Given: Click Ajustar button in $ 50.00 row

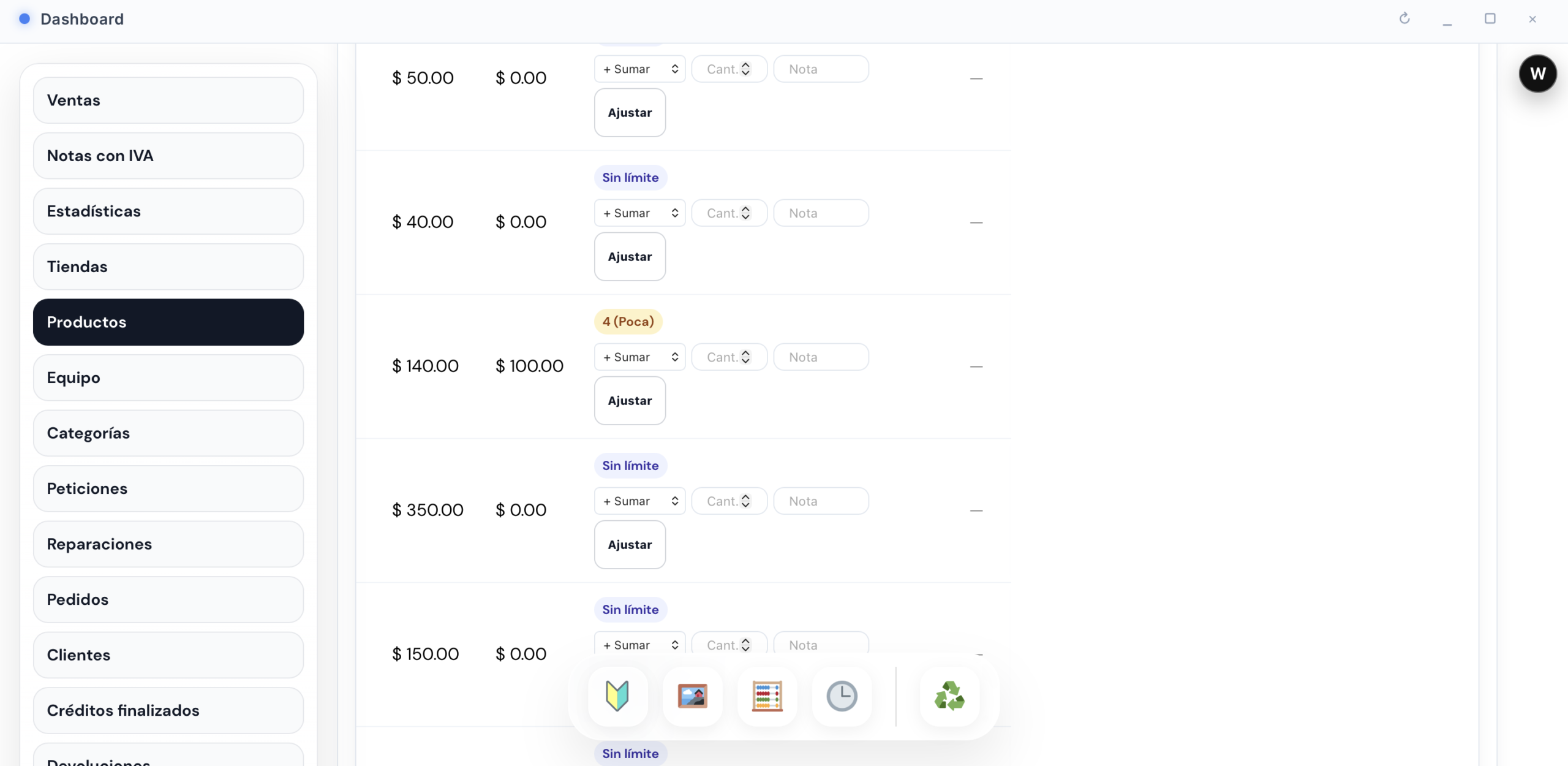Looking at the screenshot, I should (x=630, y=113).
